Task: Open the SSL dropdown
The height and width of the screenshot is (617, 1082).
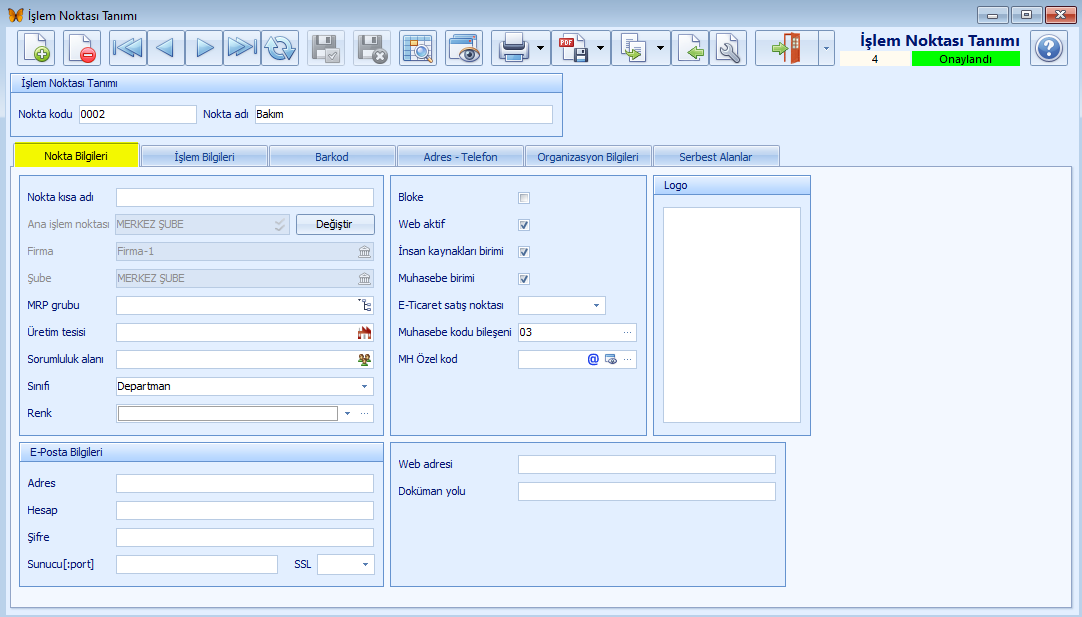Action: [365, 565]
